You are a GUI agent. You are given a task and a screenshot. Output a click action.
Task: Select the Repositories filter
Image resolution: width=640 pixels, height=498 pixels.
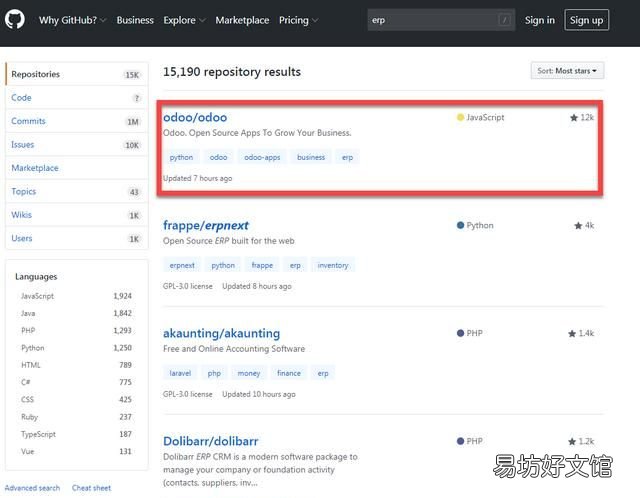point(77,74)
